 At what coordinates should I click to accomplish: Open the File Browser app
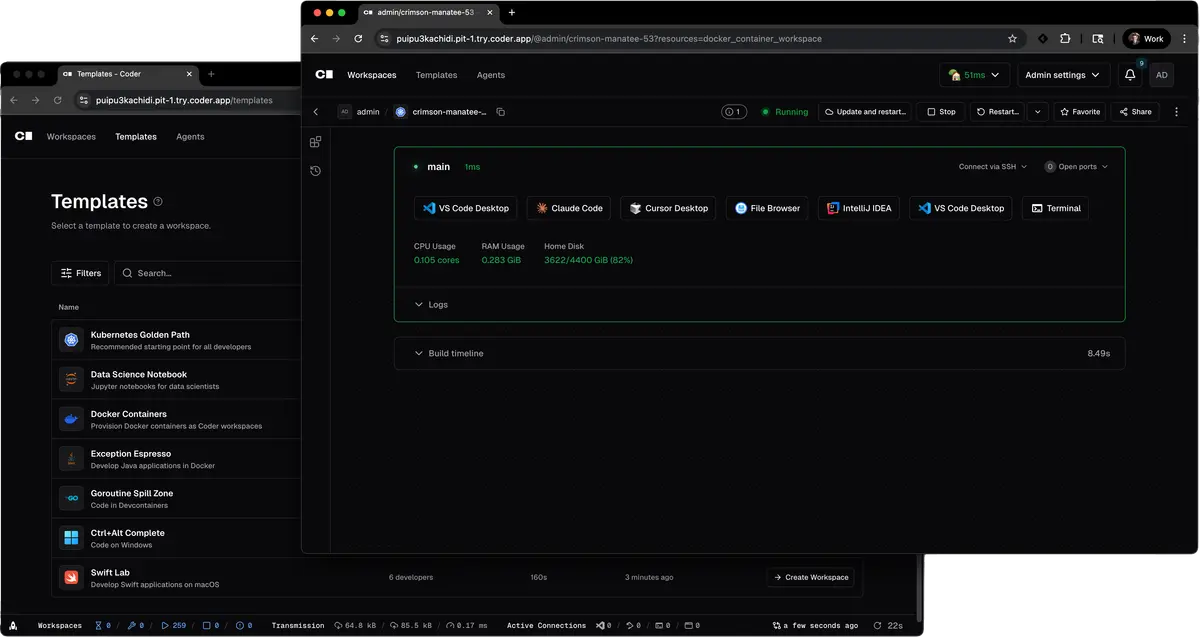coord(767,208)
